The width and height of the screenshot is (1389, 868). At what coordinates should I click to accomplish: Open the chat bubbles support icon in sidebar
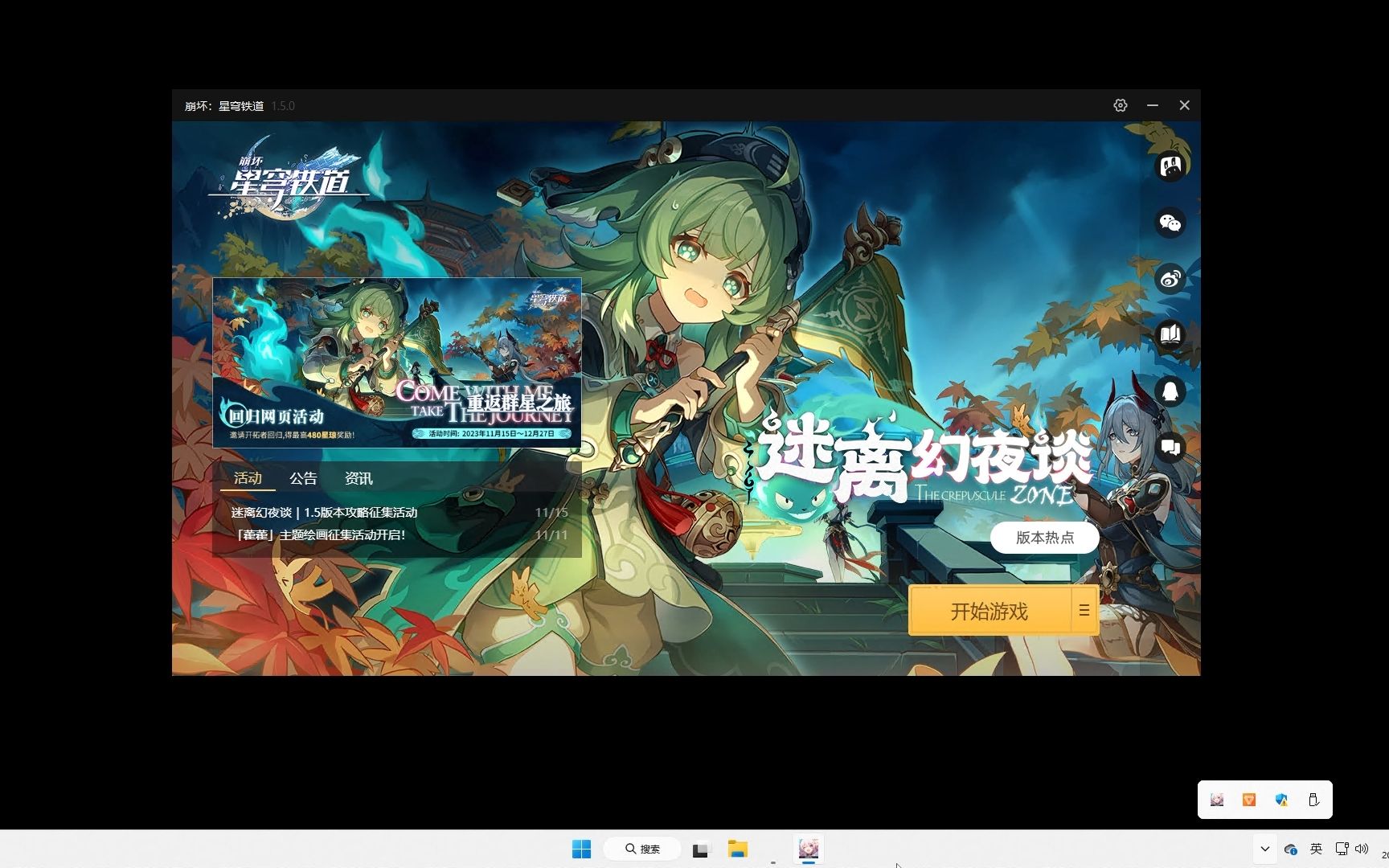1170,447
